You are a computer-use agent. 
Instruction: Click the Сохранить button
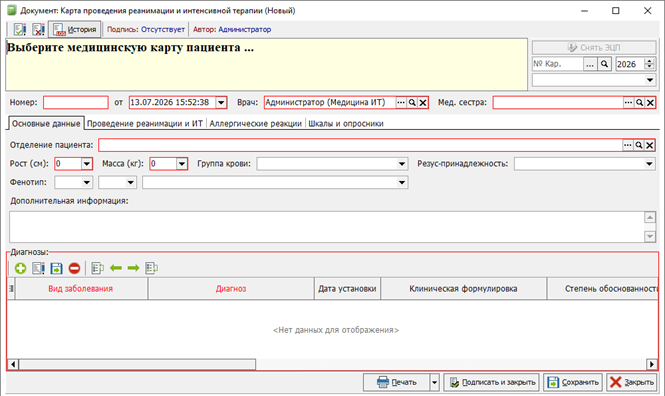point(573,382)
